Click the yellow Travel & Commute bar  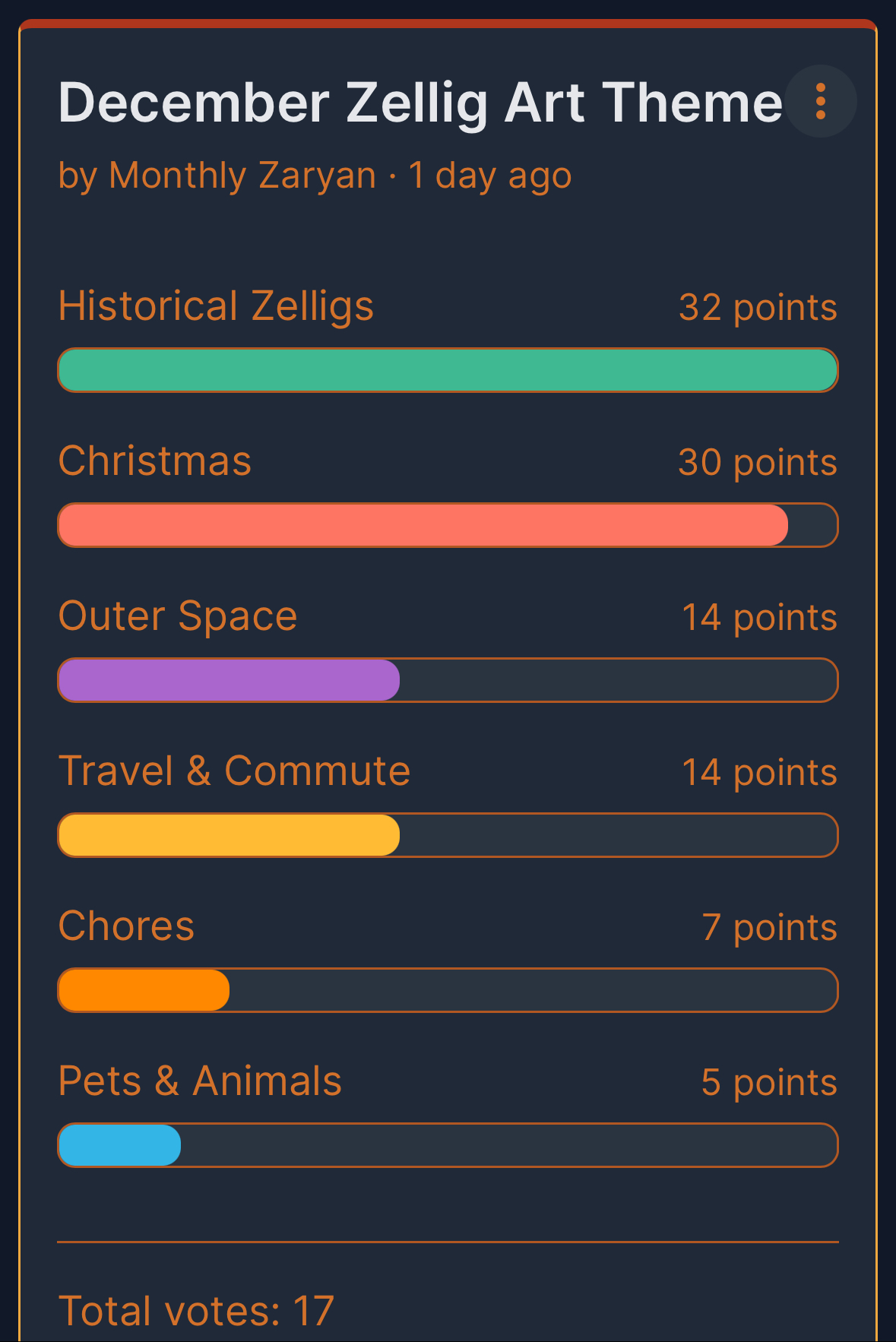click(229, 835)
